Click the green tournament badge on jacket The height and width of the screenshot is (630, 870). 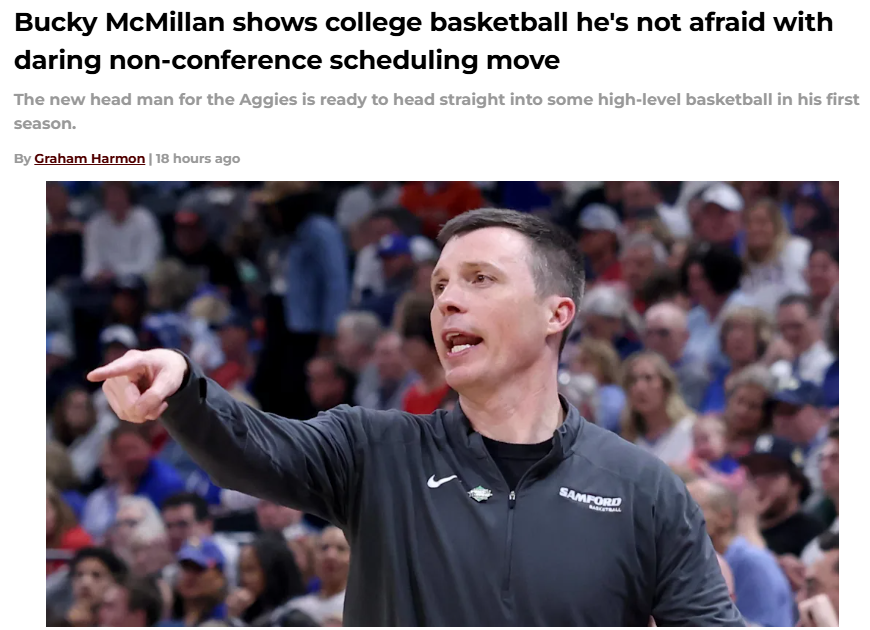[x=479, y=493]
